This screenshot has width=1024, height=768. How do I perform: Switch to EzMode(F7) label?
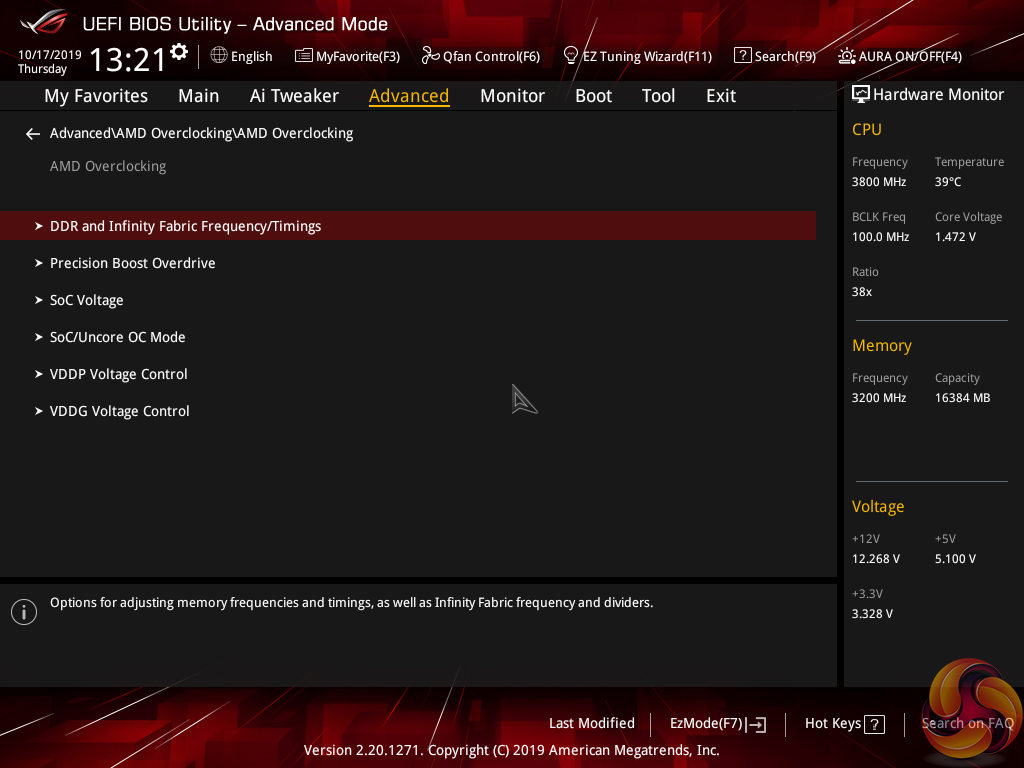(706, 724)
